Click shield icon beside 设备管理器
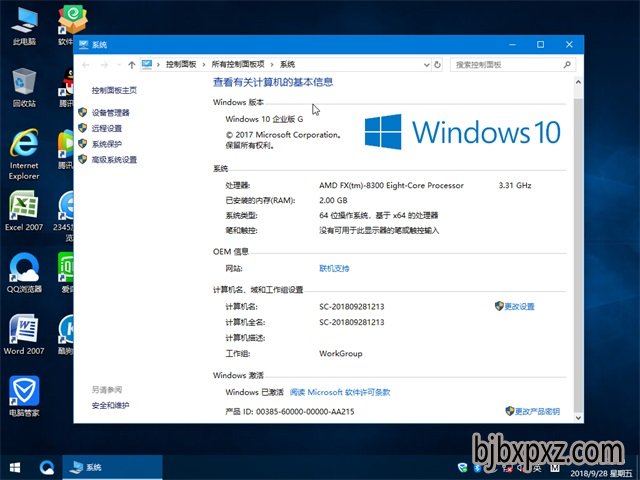Screen dimensions: 640x480 tap(83, 112)
